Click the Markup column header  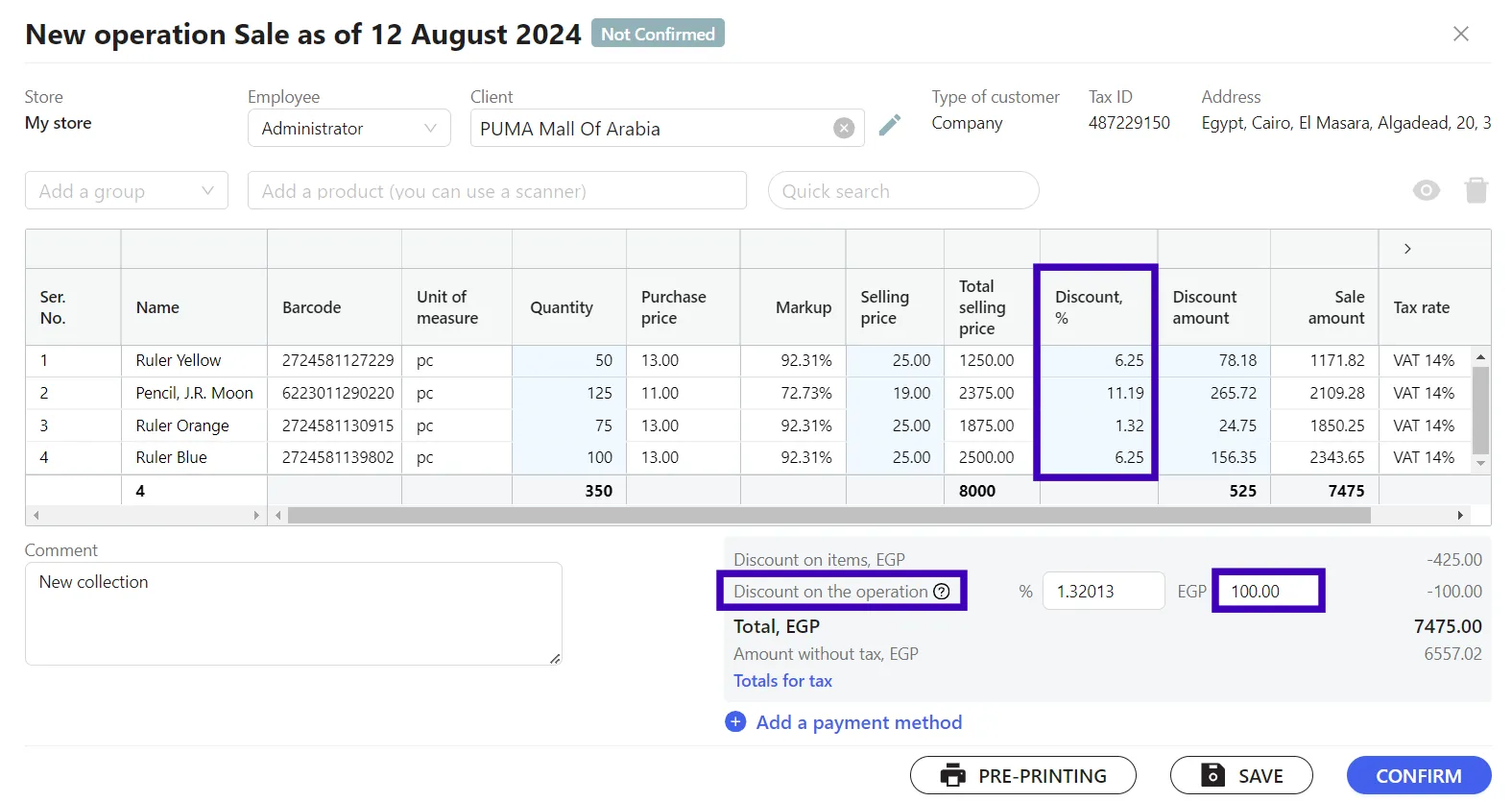click(x=793, y=307)
